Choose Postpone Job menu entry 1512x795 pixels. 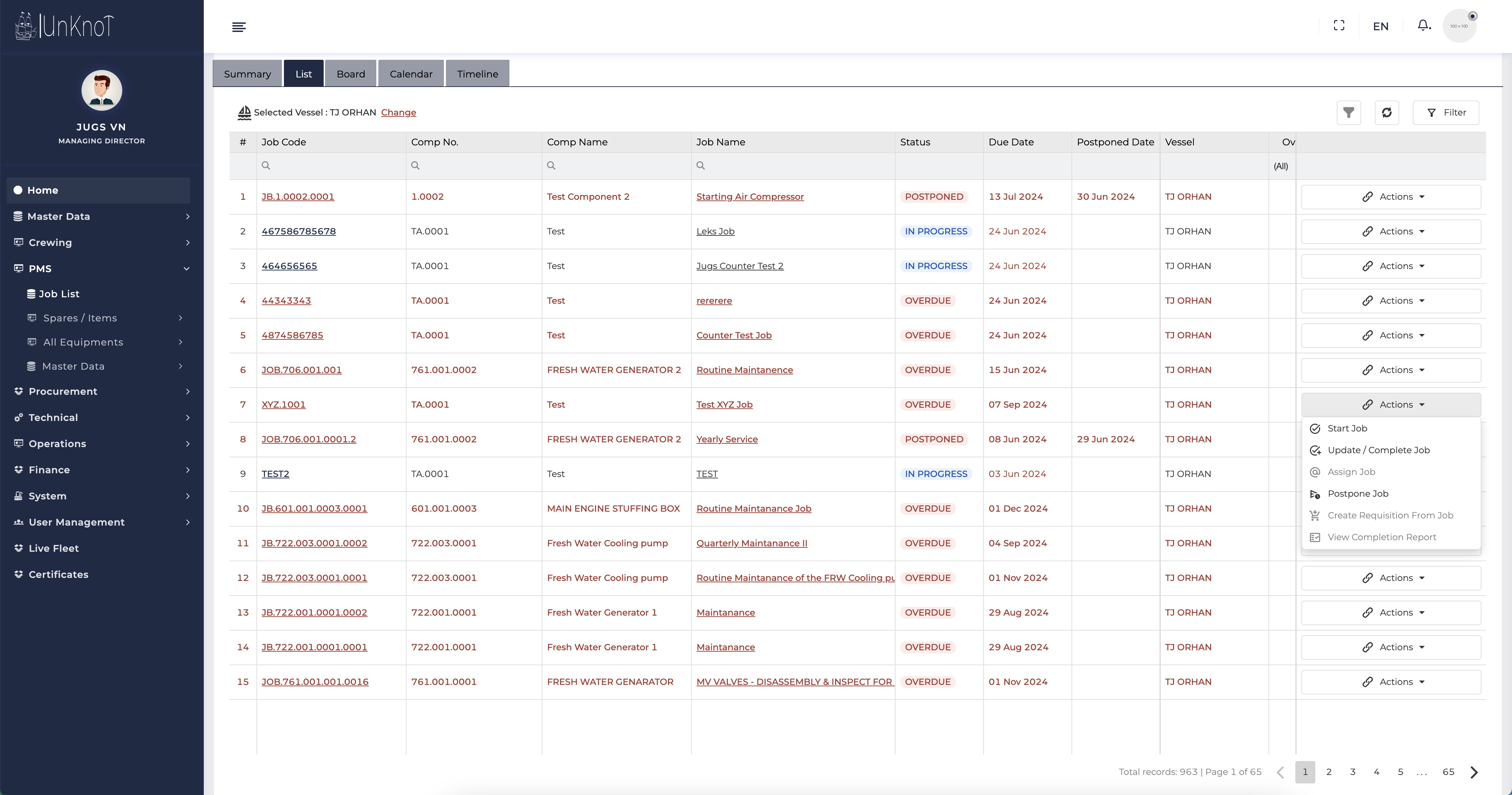tap(1357, 494)
